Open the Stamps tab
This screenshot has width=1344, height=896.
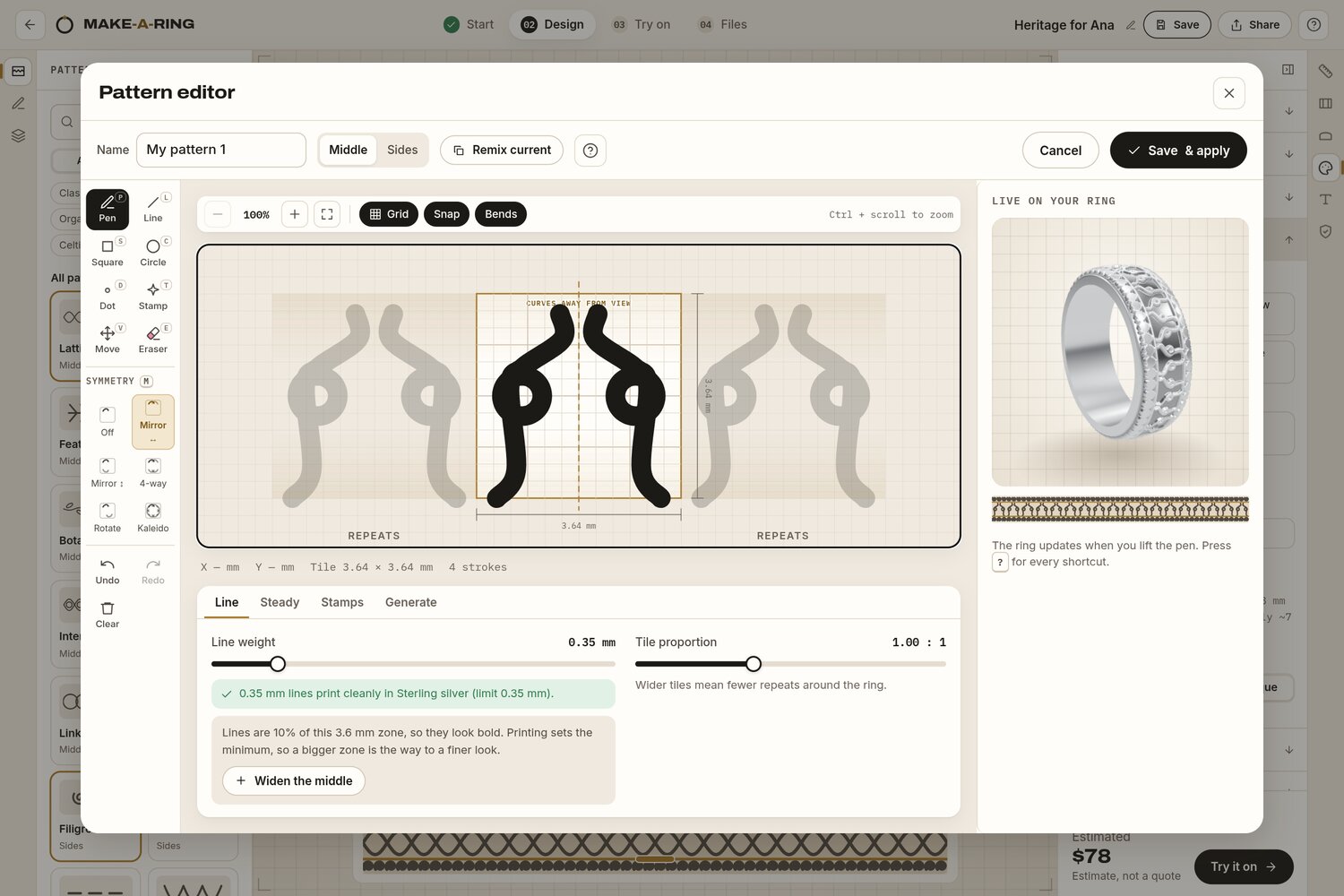pos(342,602)
